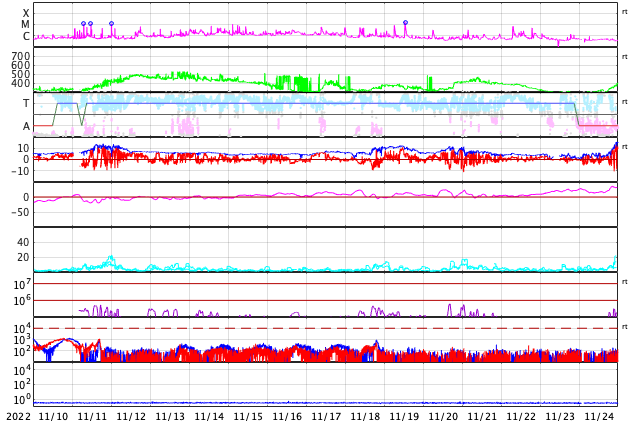
Task: Click the 500 solar wind speed label
Action: 20,74
